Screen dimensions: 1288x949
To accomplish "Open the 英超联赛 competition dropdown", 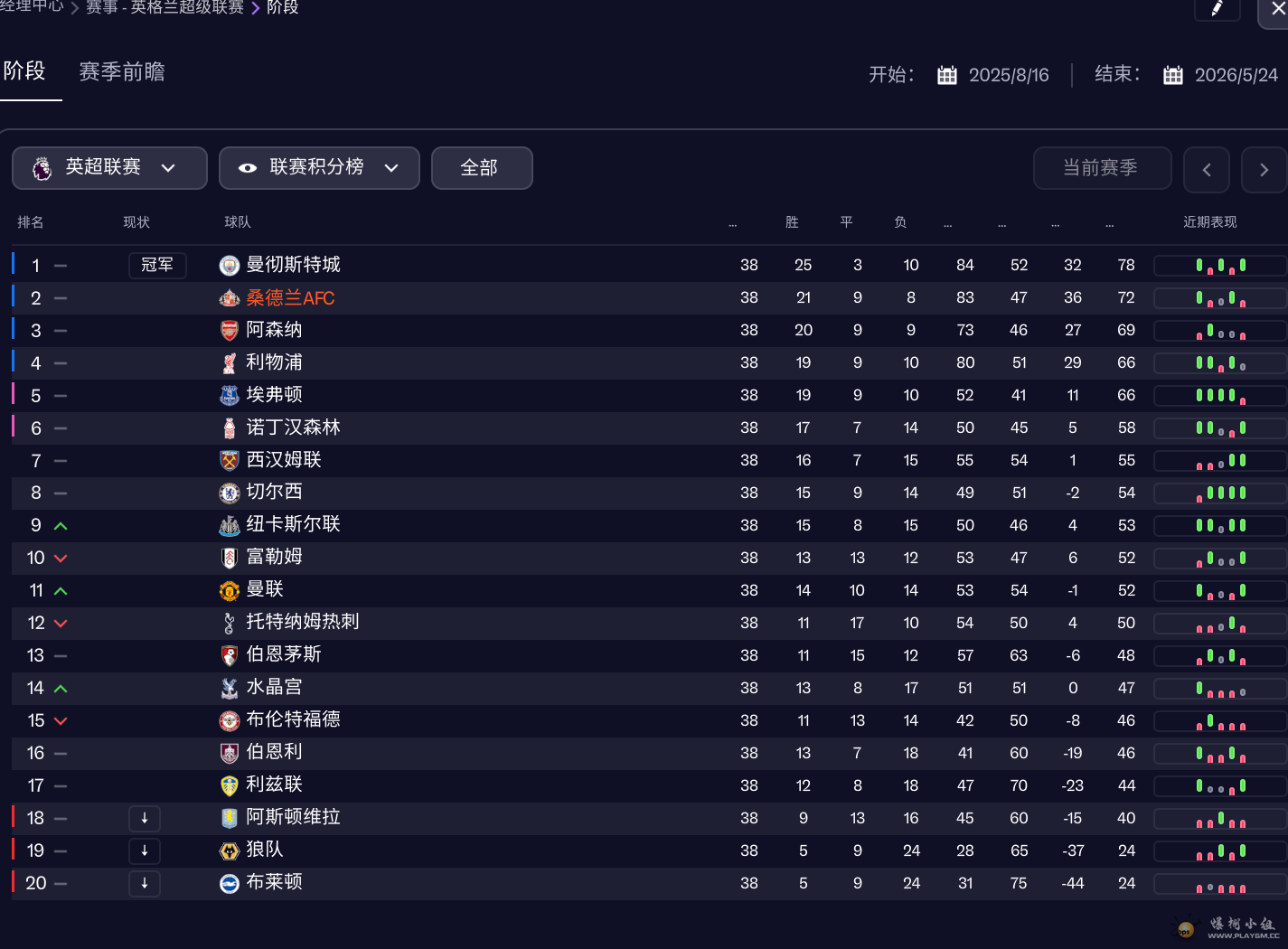I will tap(109, 168).
